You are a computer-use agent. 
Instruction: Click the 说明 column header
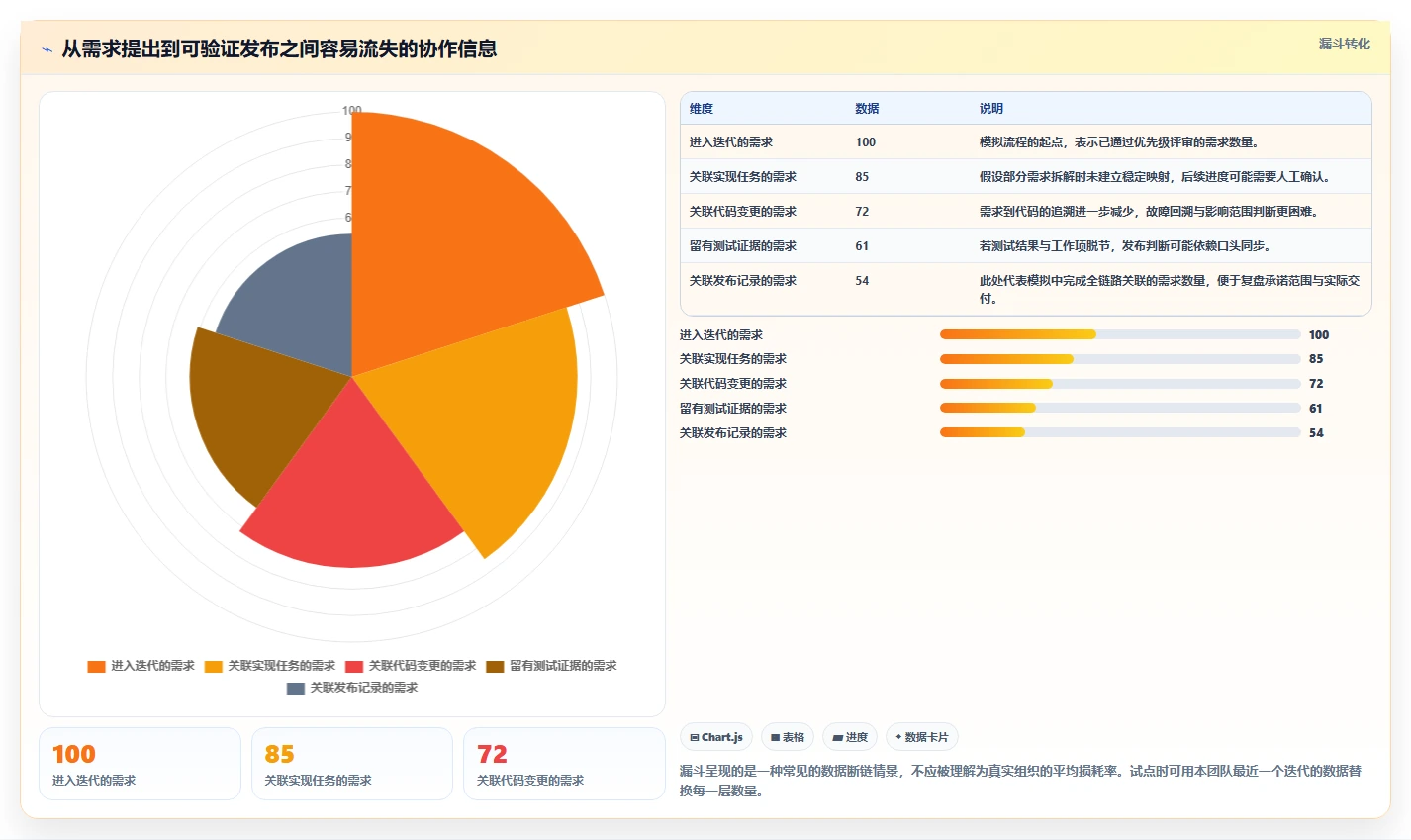[x=991, y=109]
